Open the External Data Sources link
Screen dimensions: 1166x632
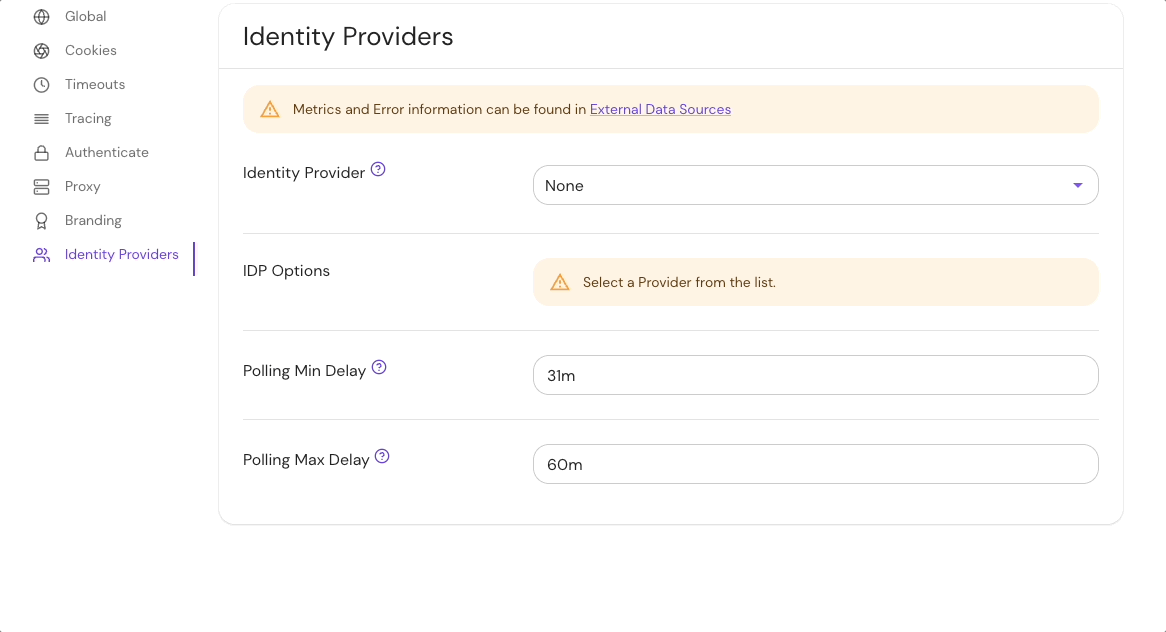[660, 109]
